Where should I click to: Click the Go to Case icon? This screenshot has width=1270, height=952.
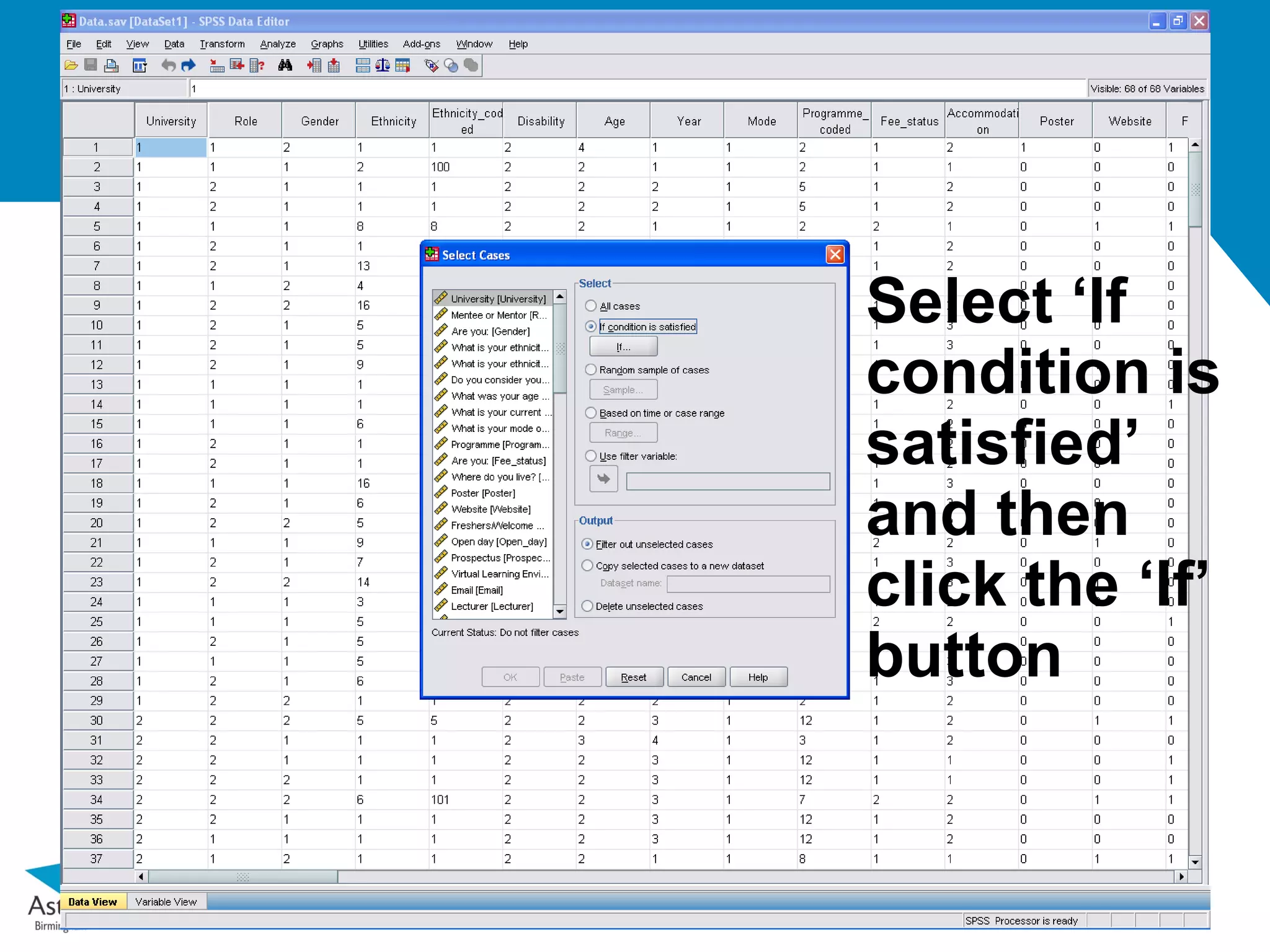(216, 65)
